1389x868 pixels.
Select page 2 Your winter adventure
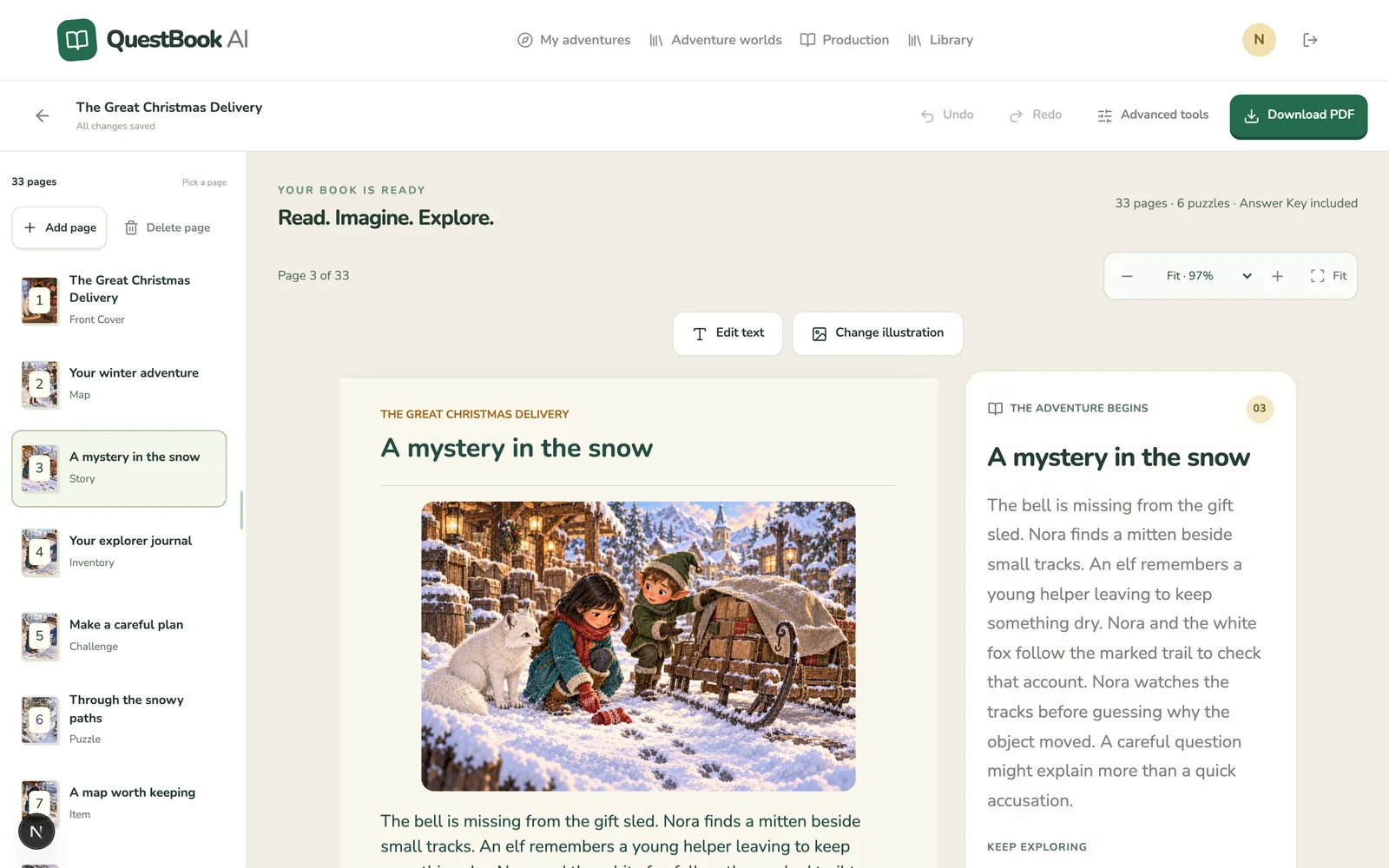[x=119, y=384]
